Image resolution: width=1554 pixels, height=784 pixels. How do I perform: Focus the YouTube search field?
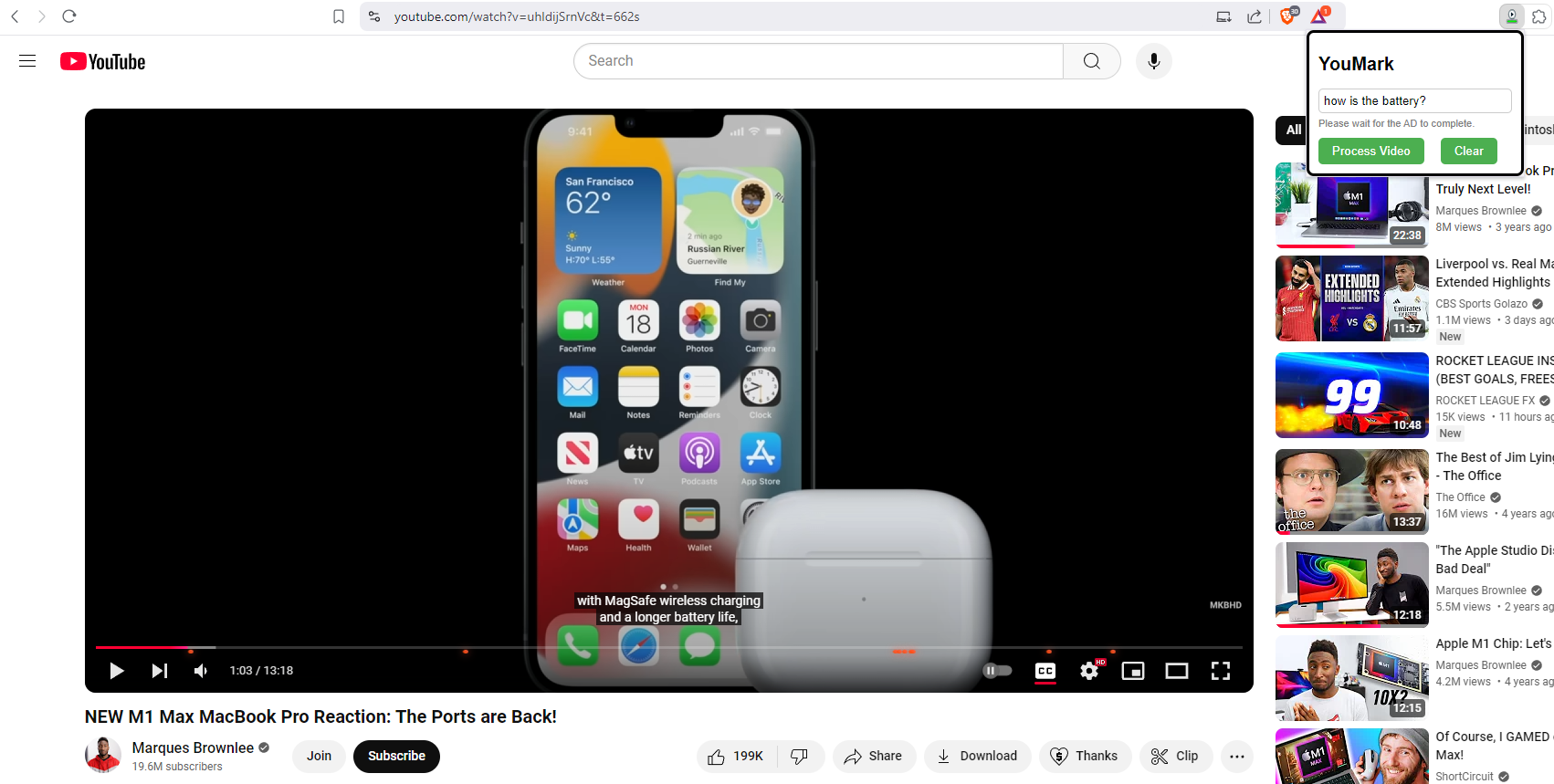819,61
